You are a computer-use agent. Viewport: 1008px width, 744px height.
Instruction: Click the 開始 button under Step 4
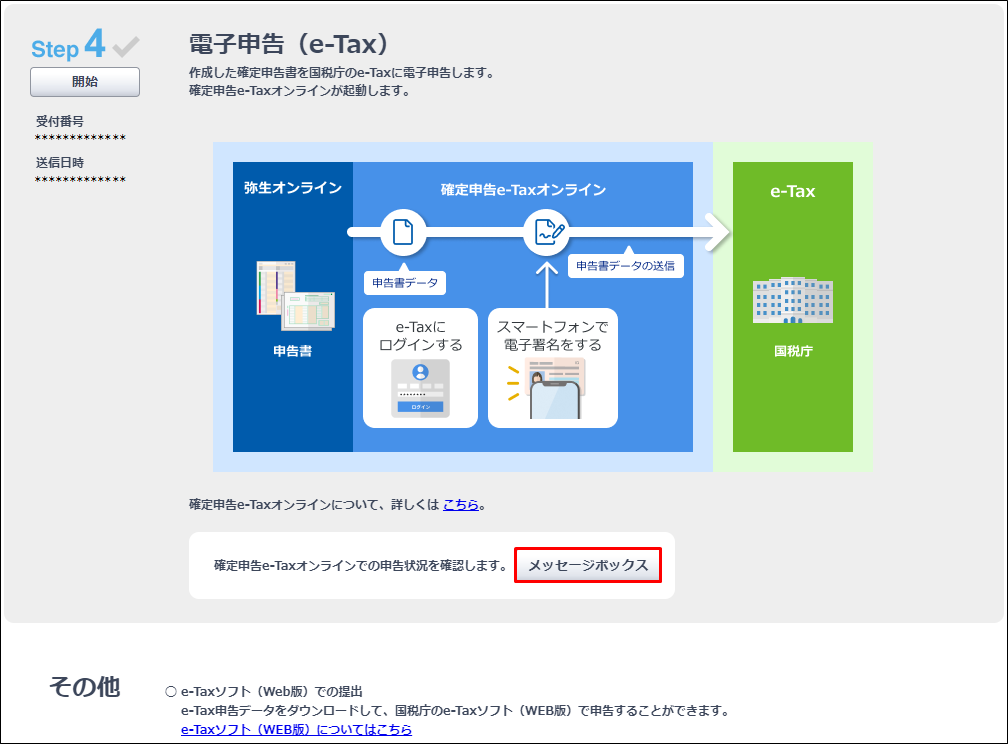pos(85,82)
